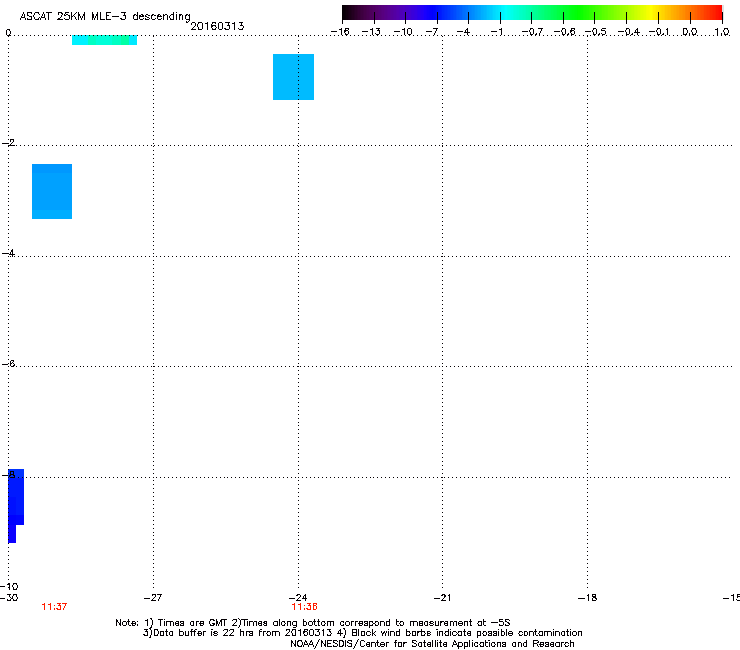Click the note line about Times are GMT
740x650 pixels.
coord(312,623)
